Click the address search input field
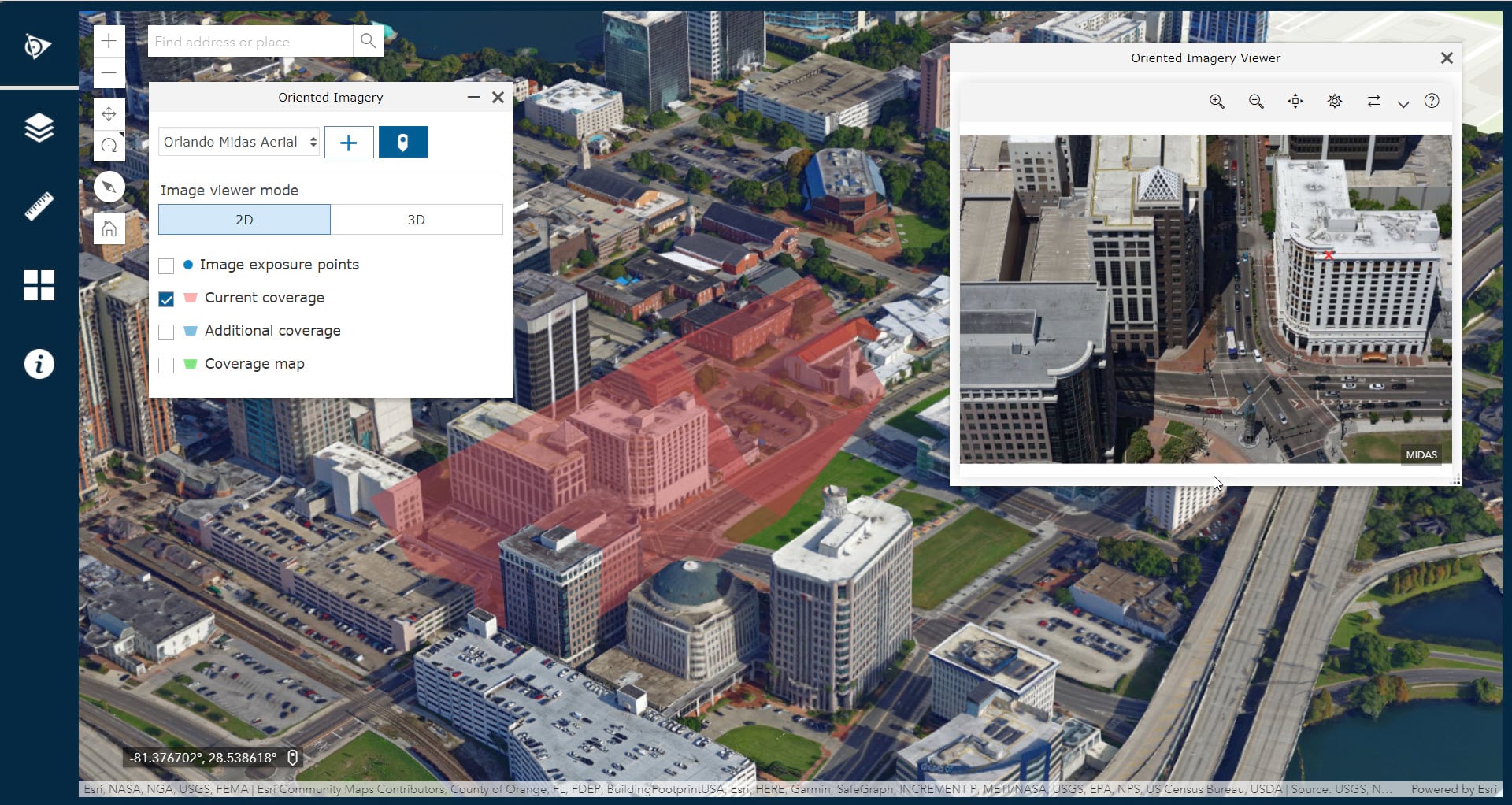1512x805 pixels. 250,41
